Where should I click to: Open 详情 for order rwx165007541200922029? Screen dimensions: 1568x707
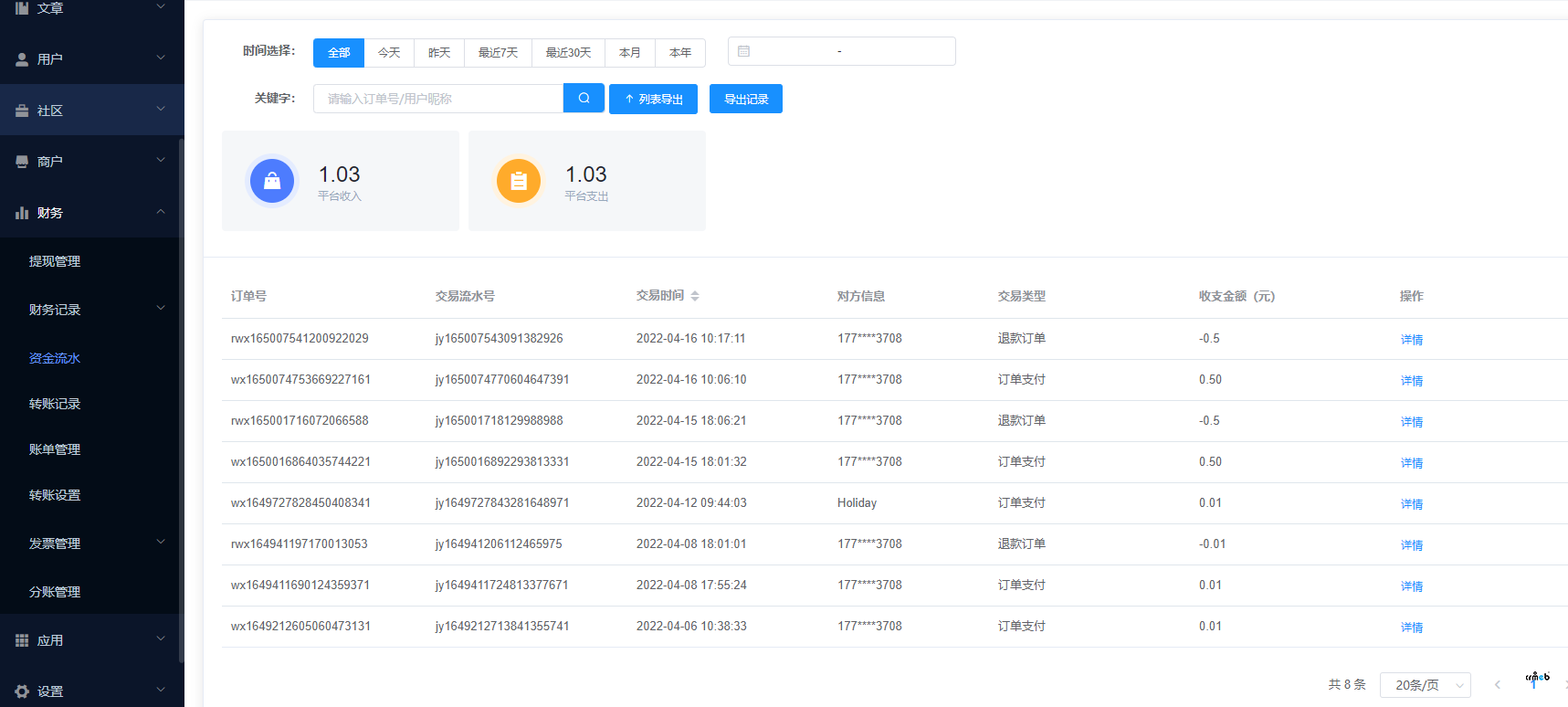1412,340
